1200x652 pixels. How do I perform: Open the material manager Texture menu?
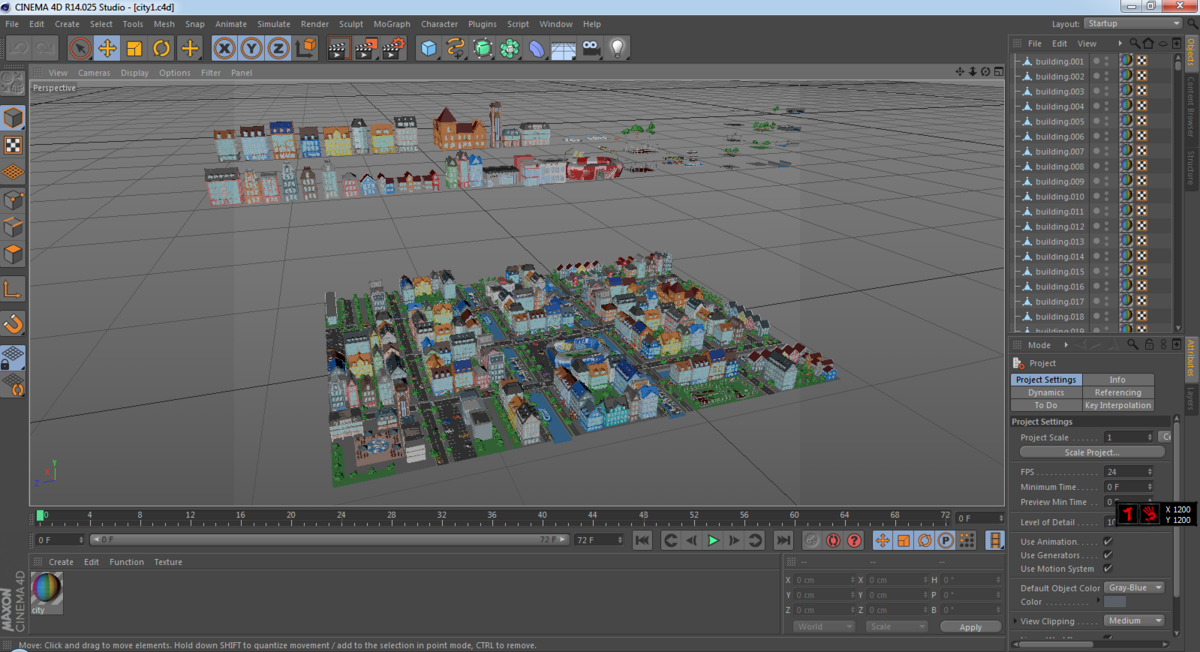168,562
